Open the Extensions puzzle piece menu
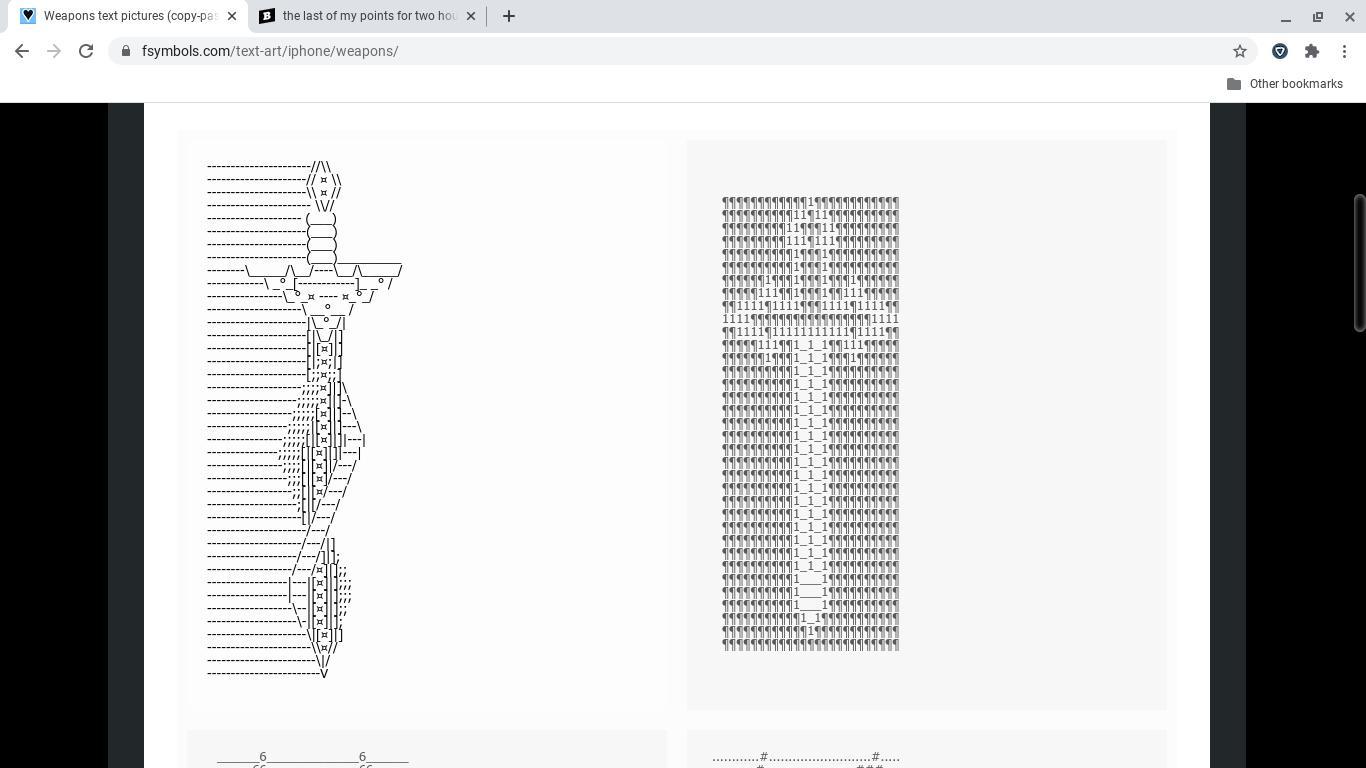The image size is (1366, 768). tap(1312, 51)
